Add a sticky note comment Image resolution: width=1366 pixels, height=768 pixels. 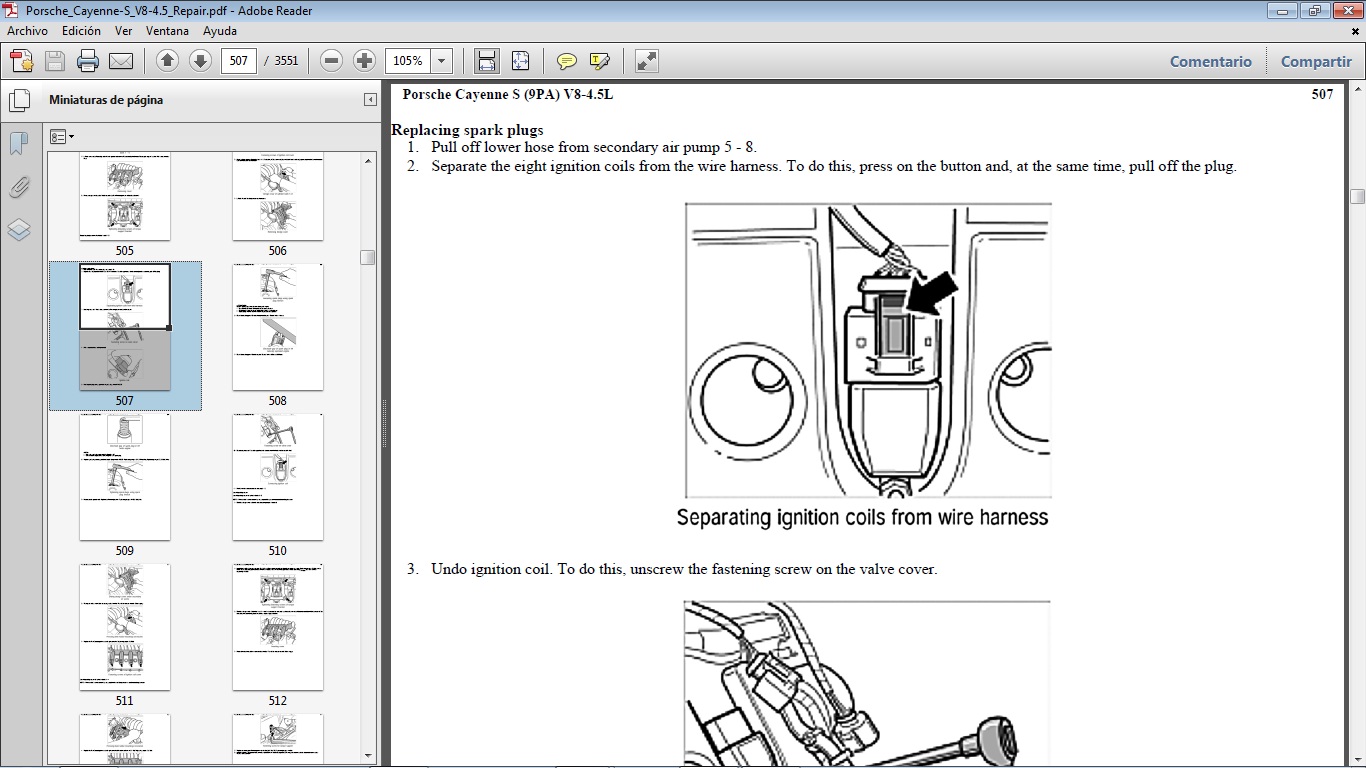click(566, 61)
